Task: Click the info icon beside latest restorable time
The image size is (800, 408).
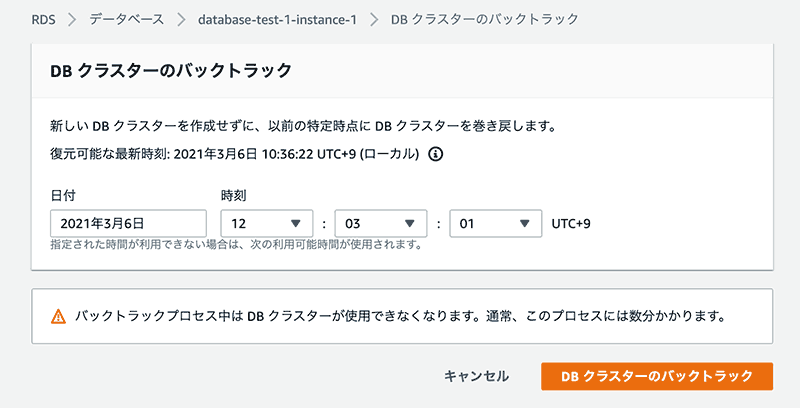Action: pos(435,154)
